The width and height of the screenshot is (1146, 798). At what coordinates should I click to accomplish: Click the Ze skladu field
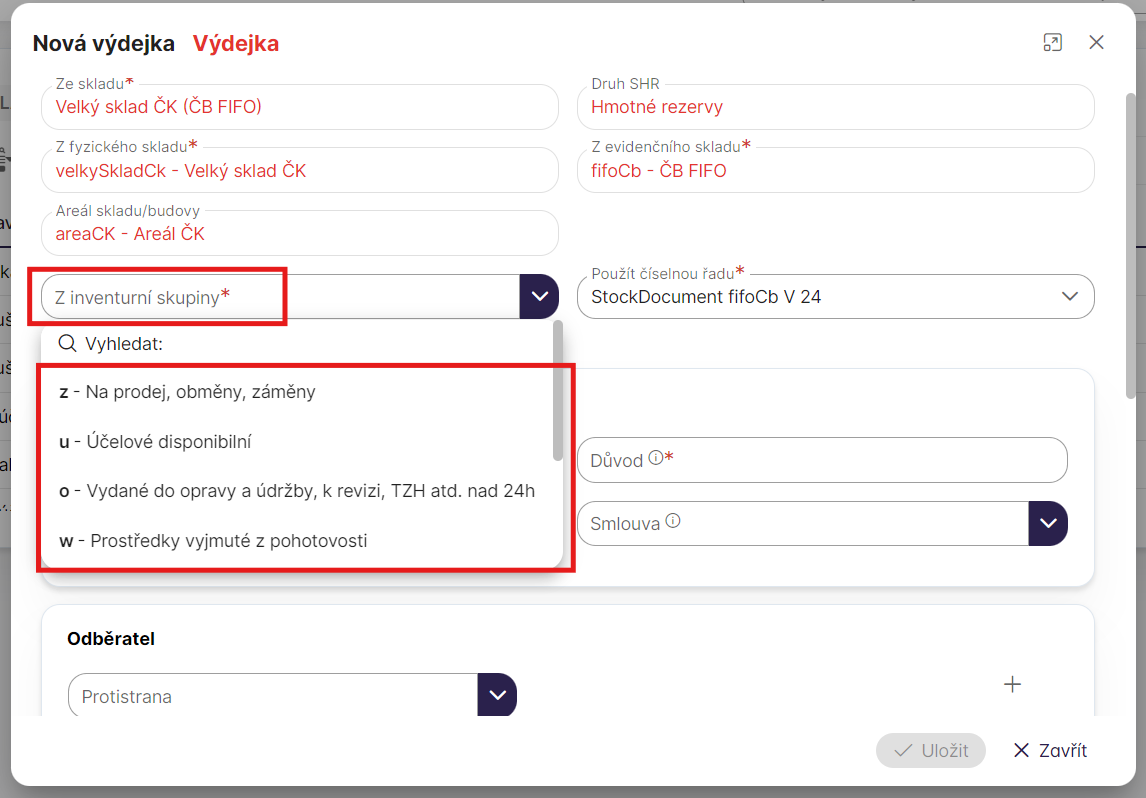tap(300, 107)
